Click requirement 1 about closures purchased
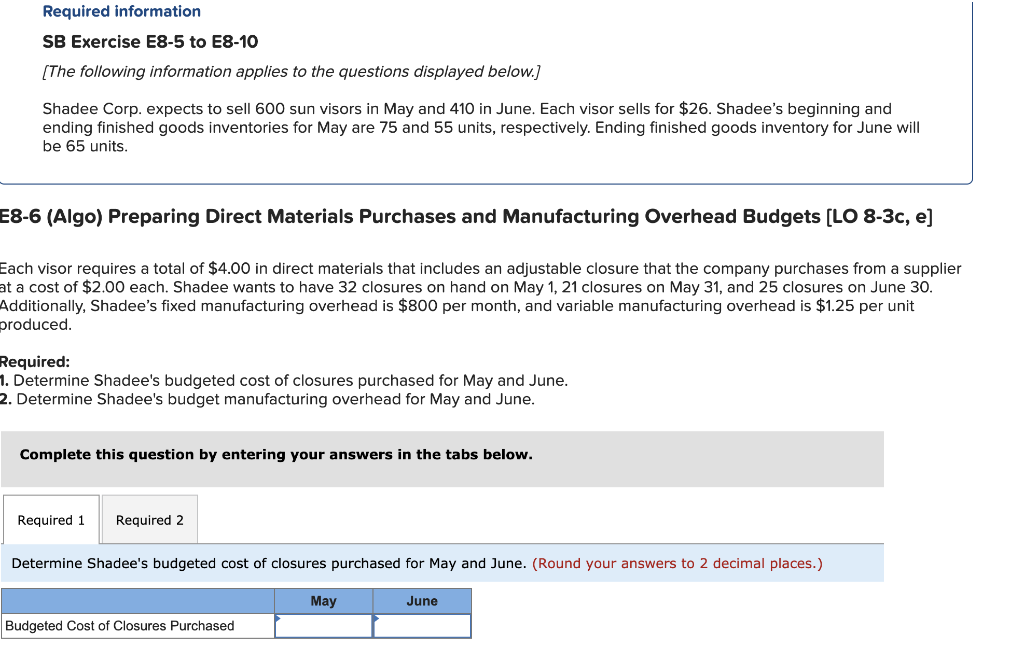The image size is (1024, 647). click(x=284, y=381)
